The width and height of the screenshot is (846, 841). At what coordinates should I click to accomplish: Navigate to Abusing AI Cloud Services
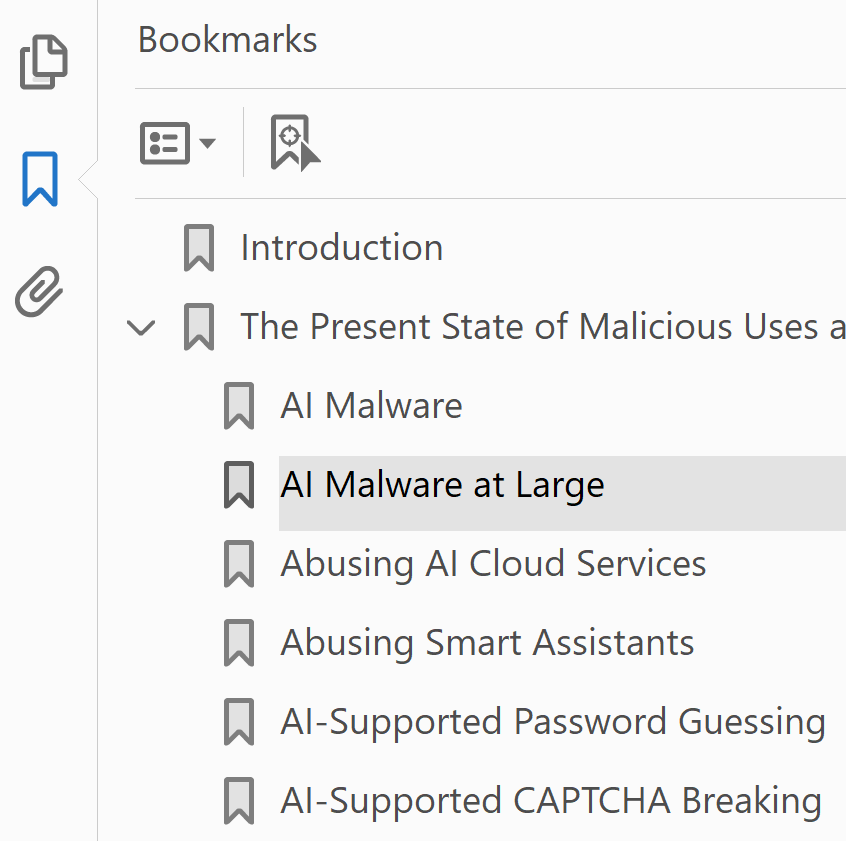494,564
